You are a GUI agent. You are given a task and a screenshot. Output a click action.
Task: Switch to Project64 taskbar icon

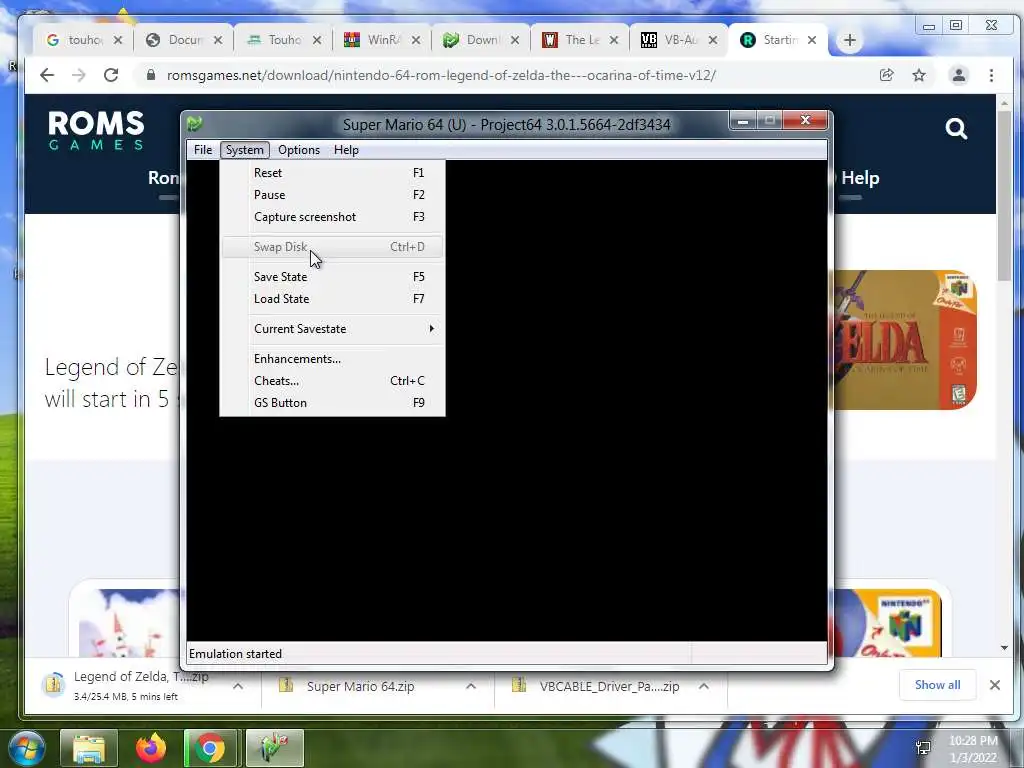(x=274, y=748)
